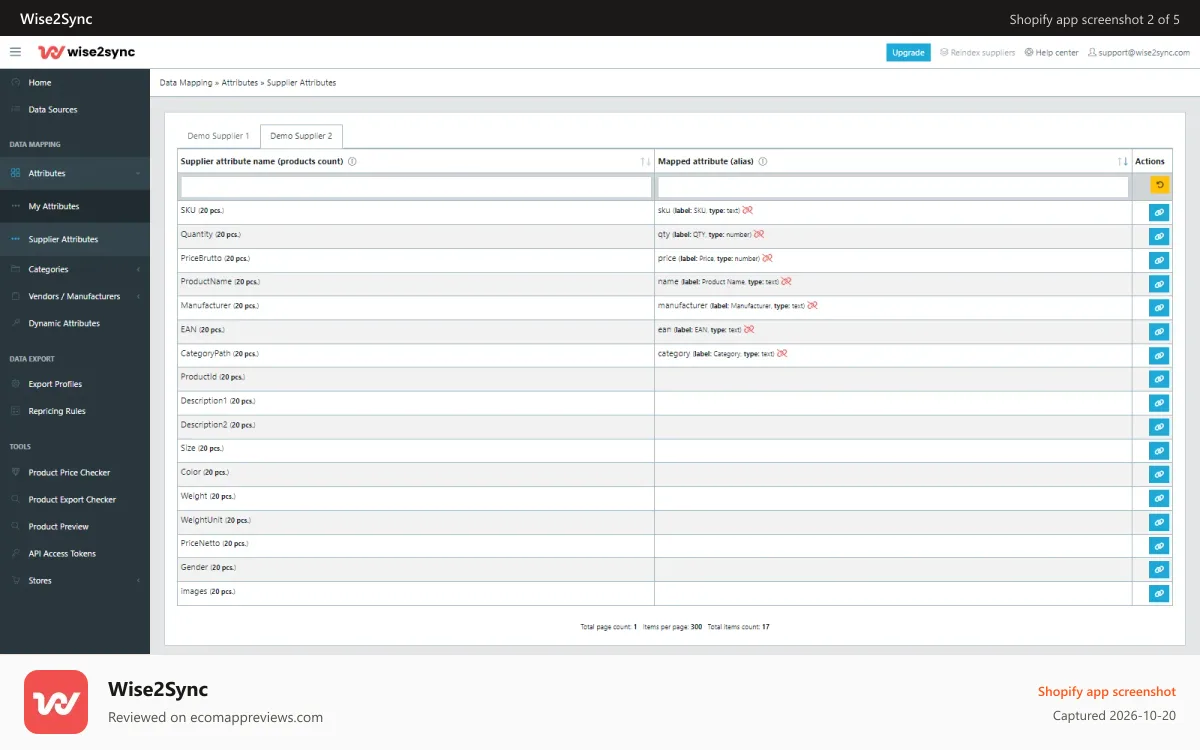This screenshot has height=750, width=1200.
Task: Unlink the manufacturer mapped attribute
Action: (x=812, y=306)
